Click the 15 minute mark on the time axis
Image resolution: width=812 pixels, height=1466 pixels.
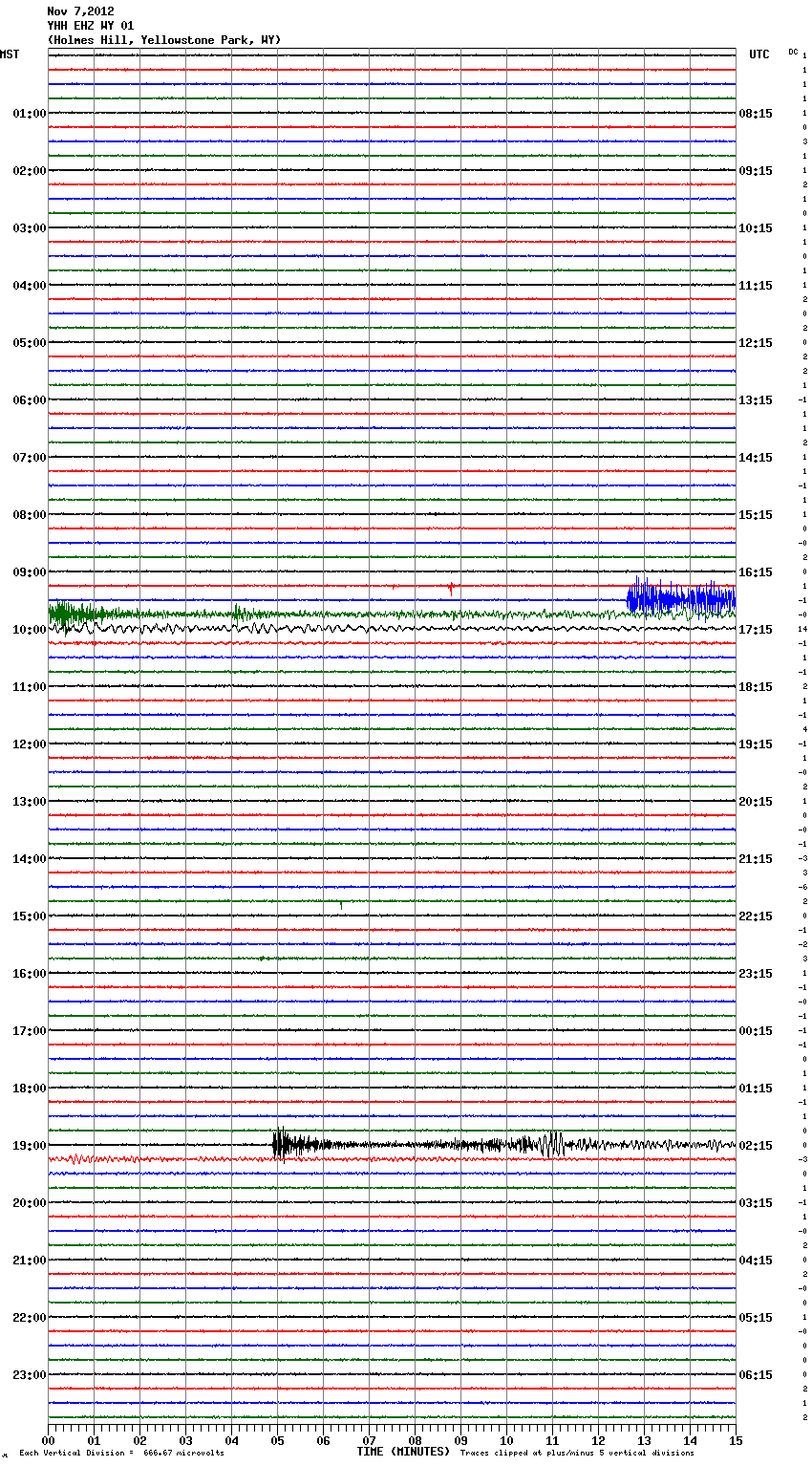click(x=736, y=1440)
